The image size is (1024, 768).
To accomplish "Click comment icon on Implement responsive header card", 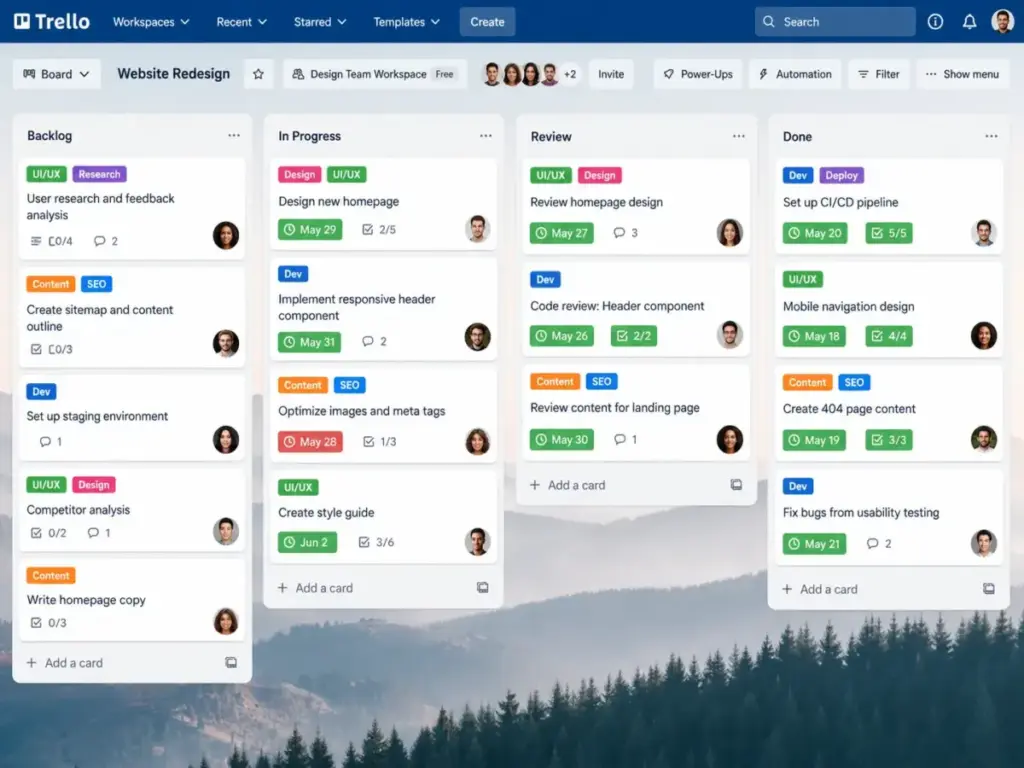I will (x=368, y=341).
